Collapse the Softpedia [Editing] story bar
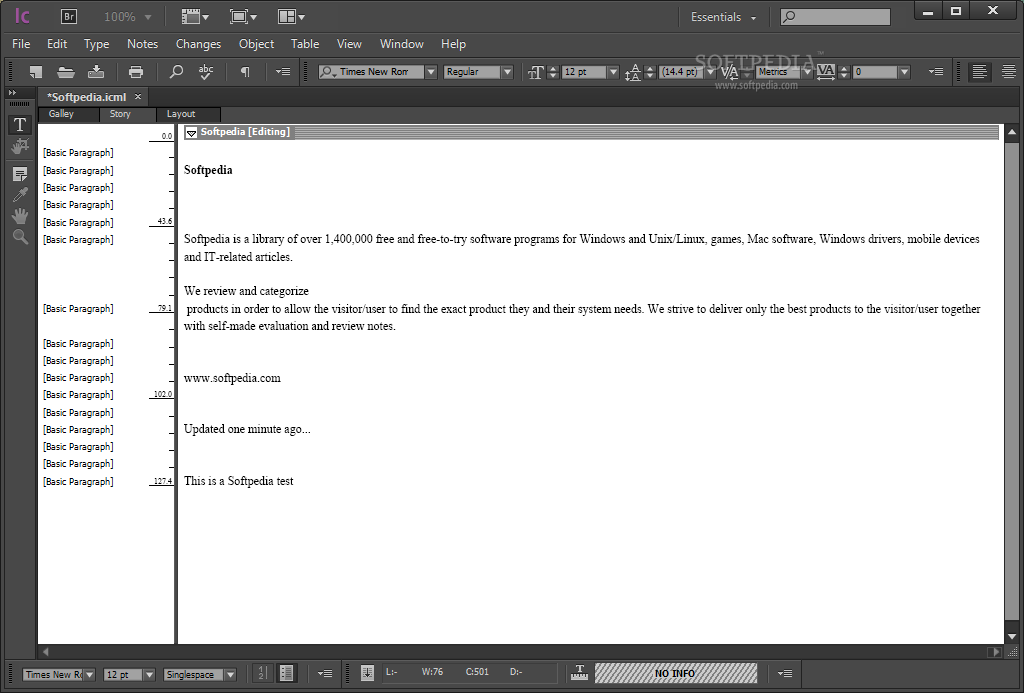The height and width of the screenshot is (693, 1024). pos(191,132)
